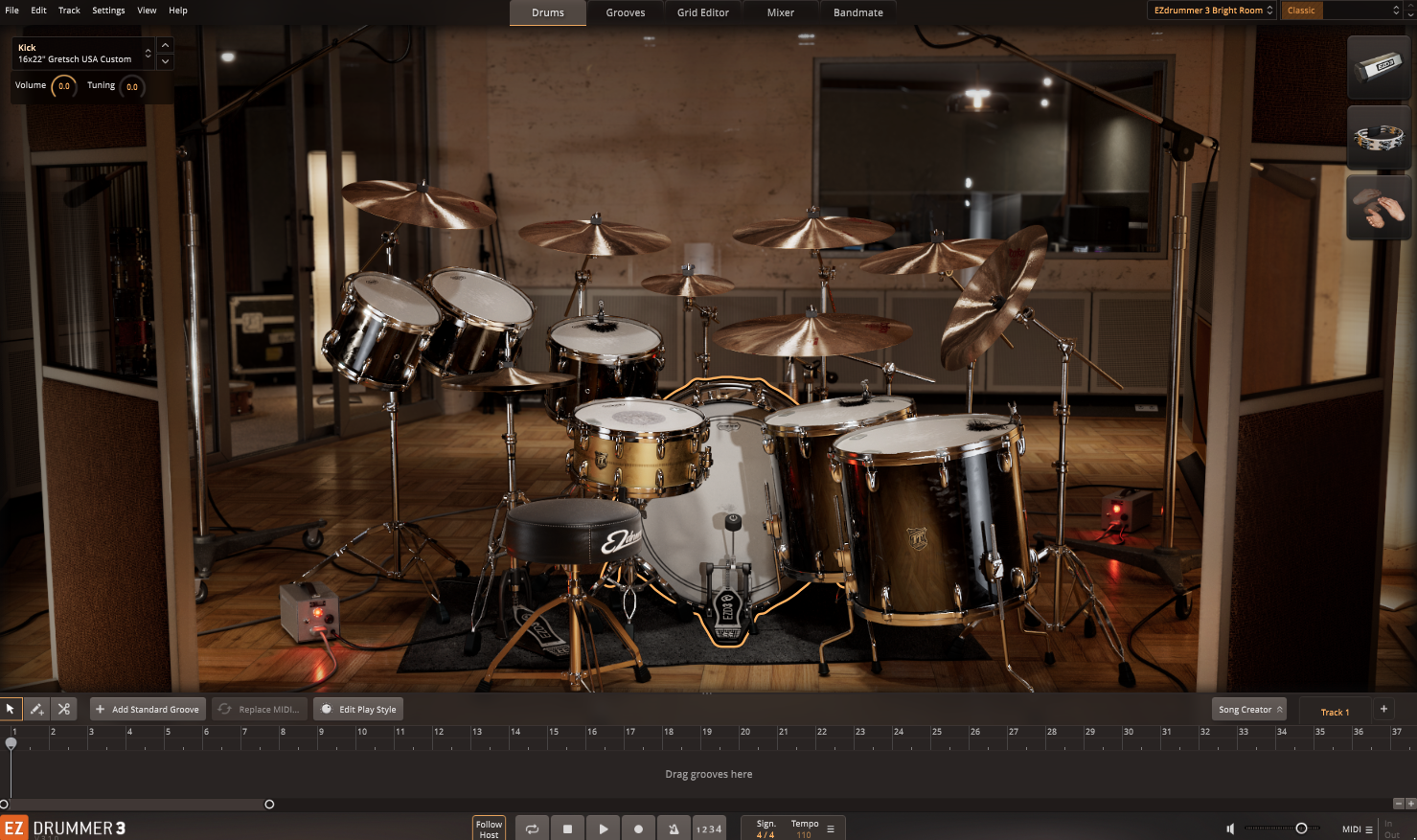Switch to the Grid Editor tab

pos(703,12)
